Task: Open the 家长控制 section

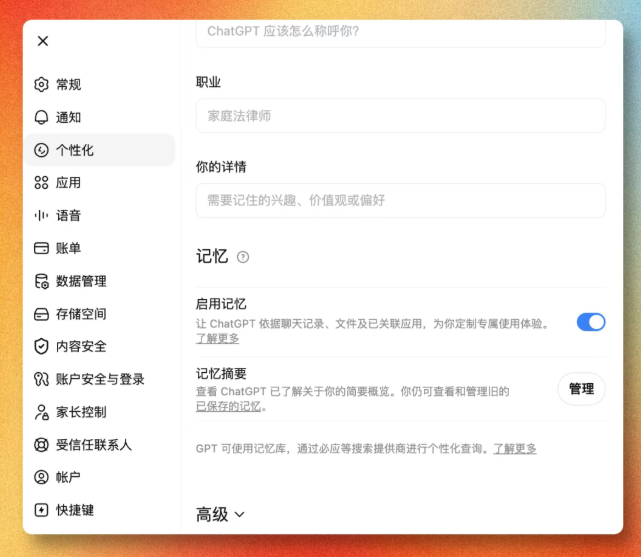Action: click(x=99, y=412)
